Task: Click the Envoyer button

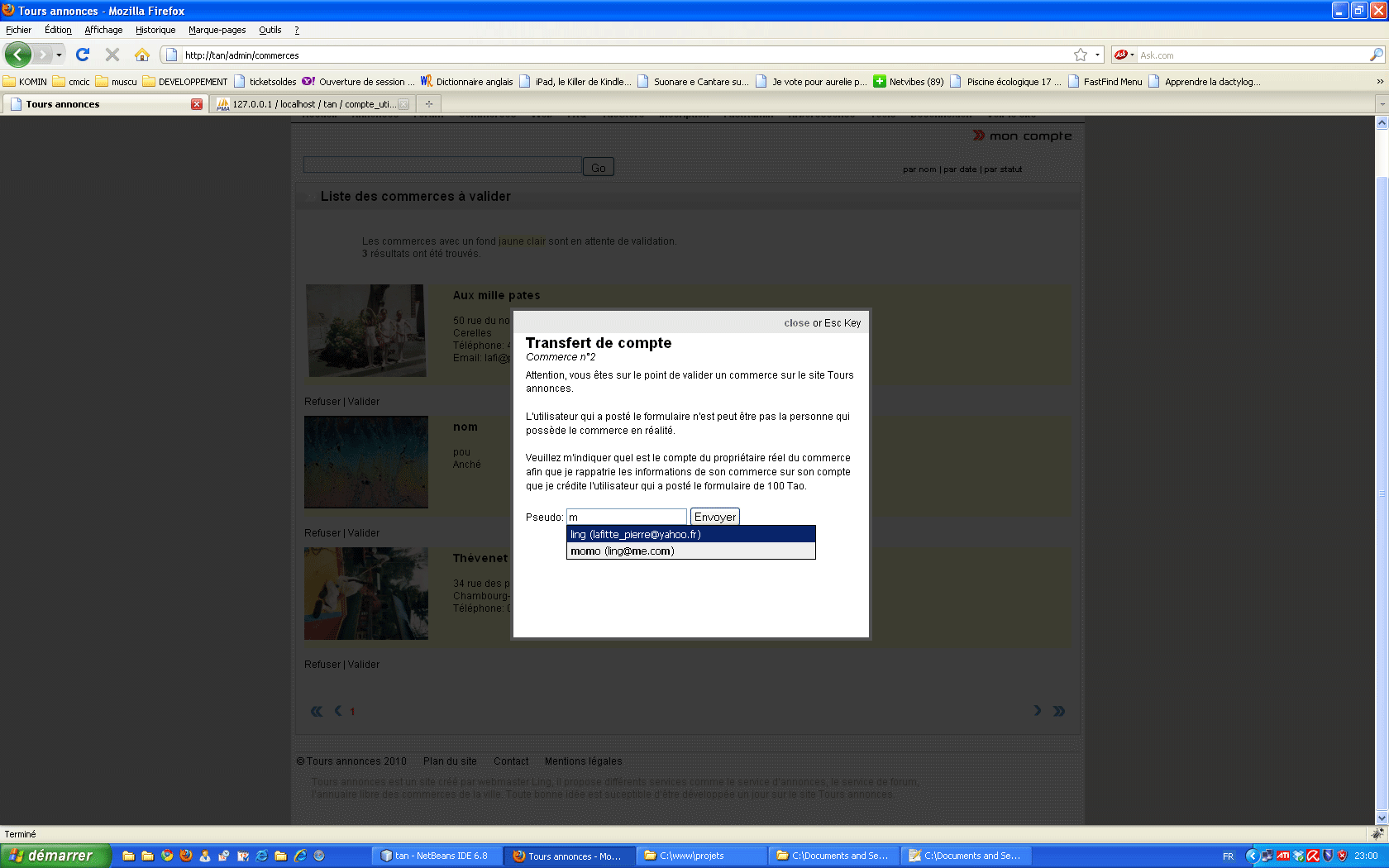Action: pos(715,517)
